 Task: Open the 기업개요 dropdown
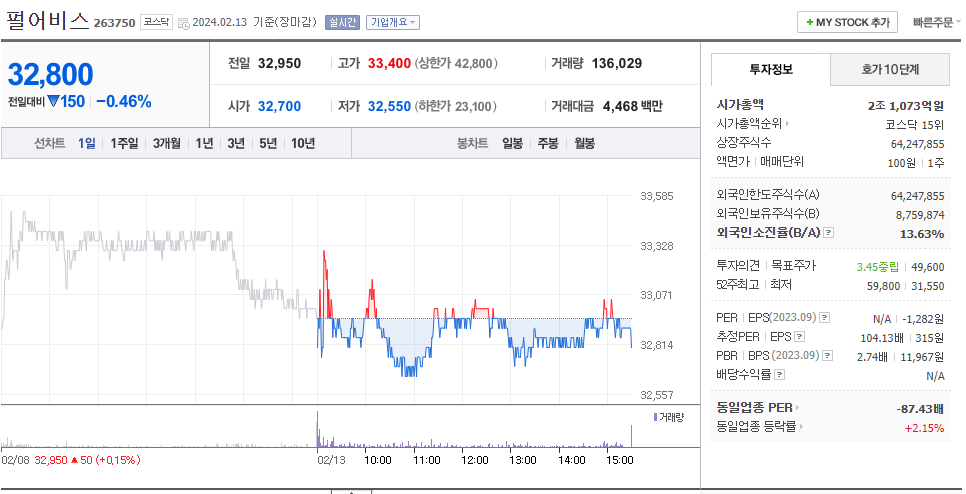click(x=393, y=22)
